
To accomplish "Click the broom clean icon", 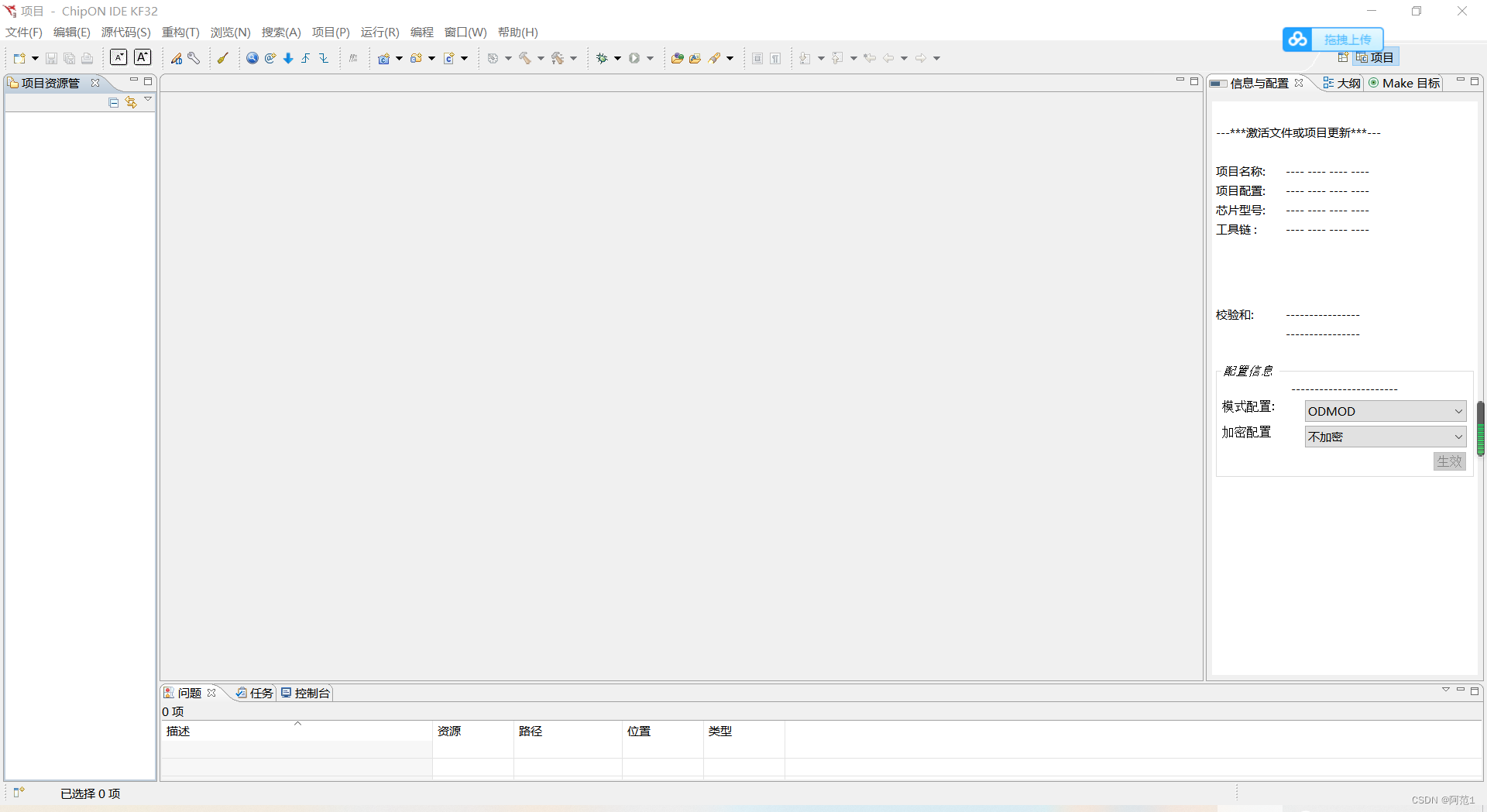I will [222, 58].
